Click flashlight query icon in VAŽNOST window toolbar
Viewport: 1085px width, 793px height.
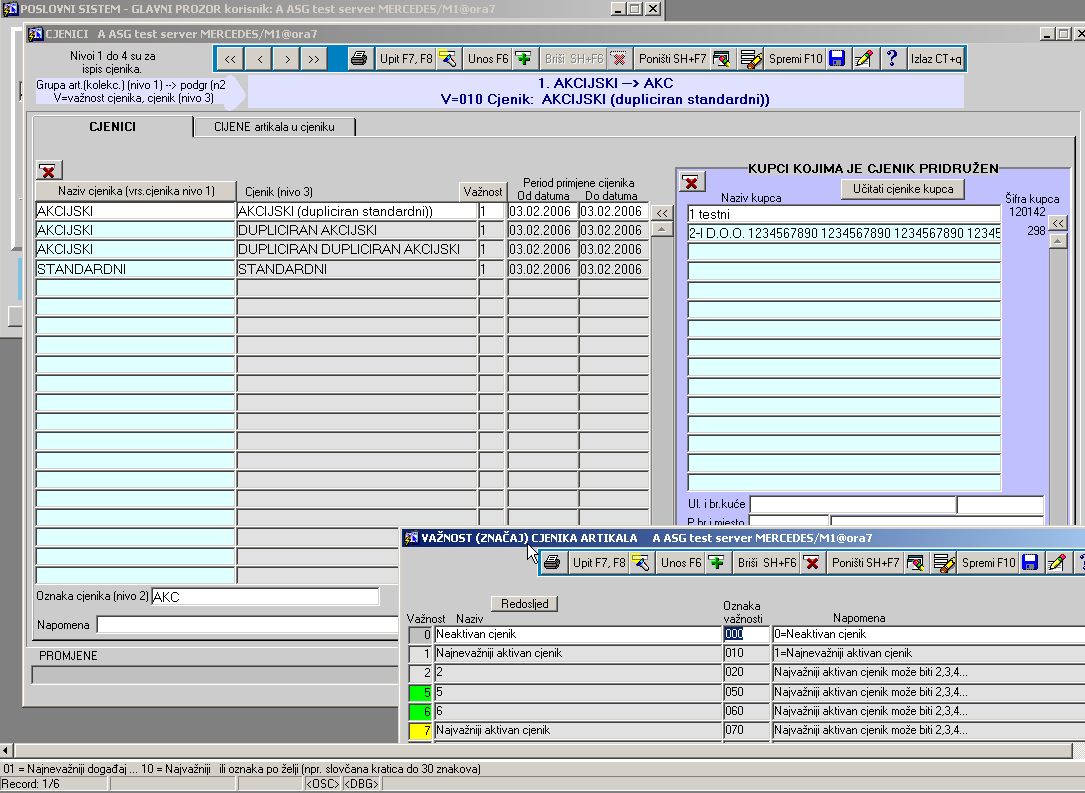[641, 563]
